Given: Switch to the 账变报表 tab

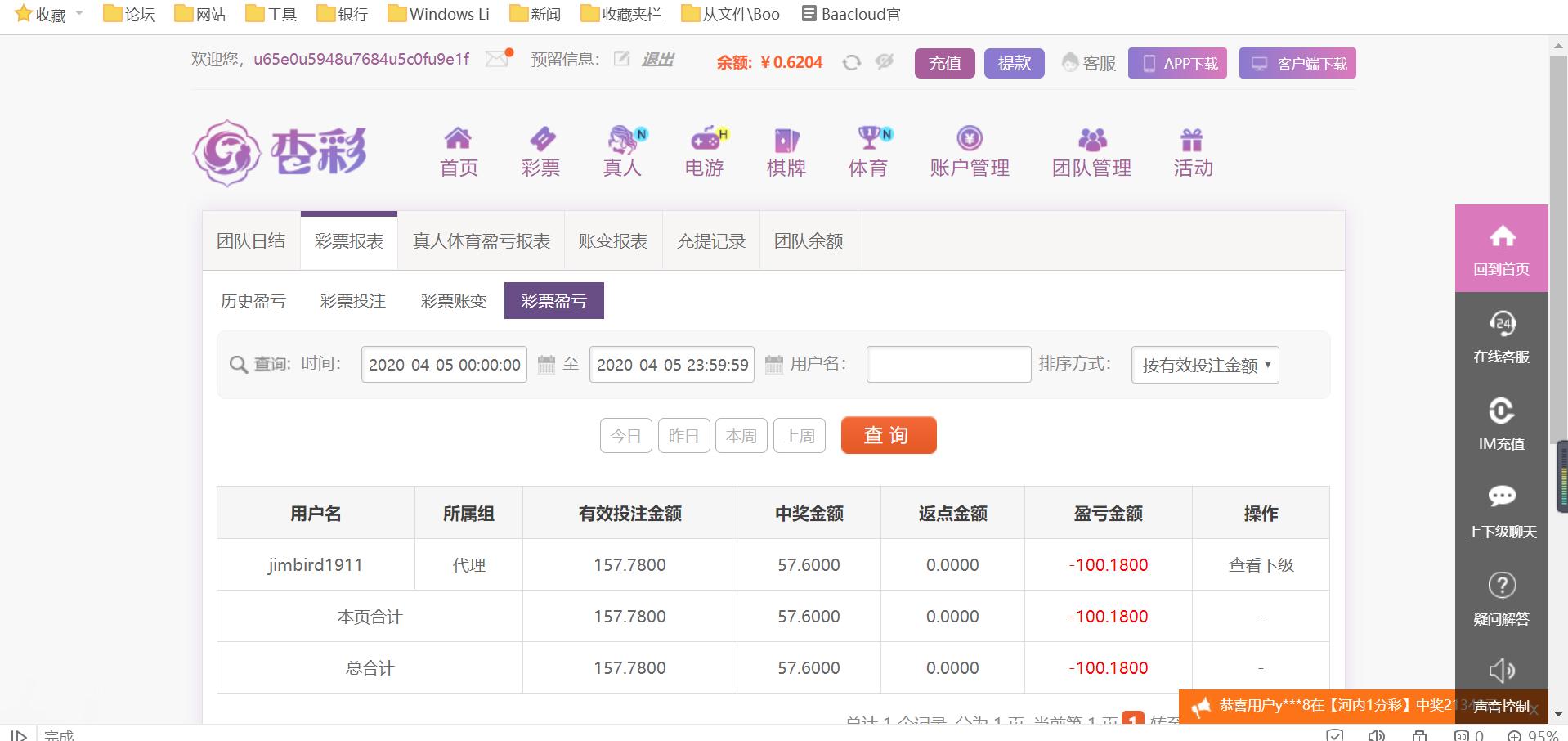Looking at the screenshot, I should coord(613,241).
